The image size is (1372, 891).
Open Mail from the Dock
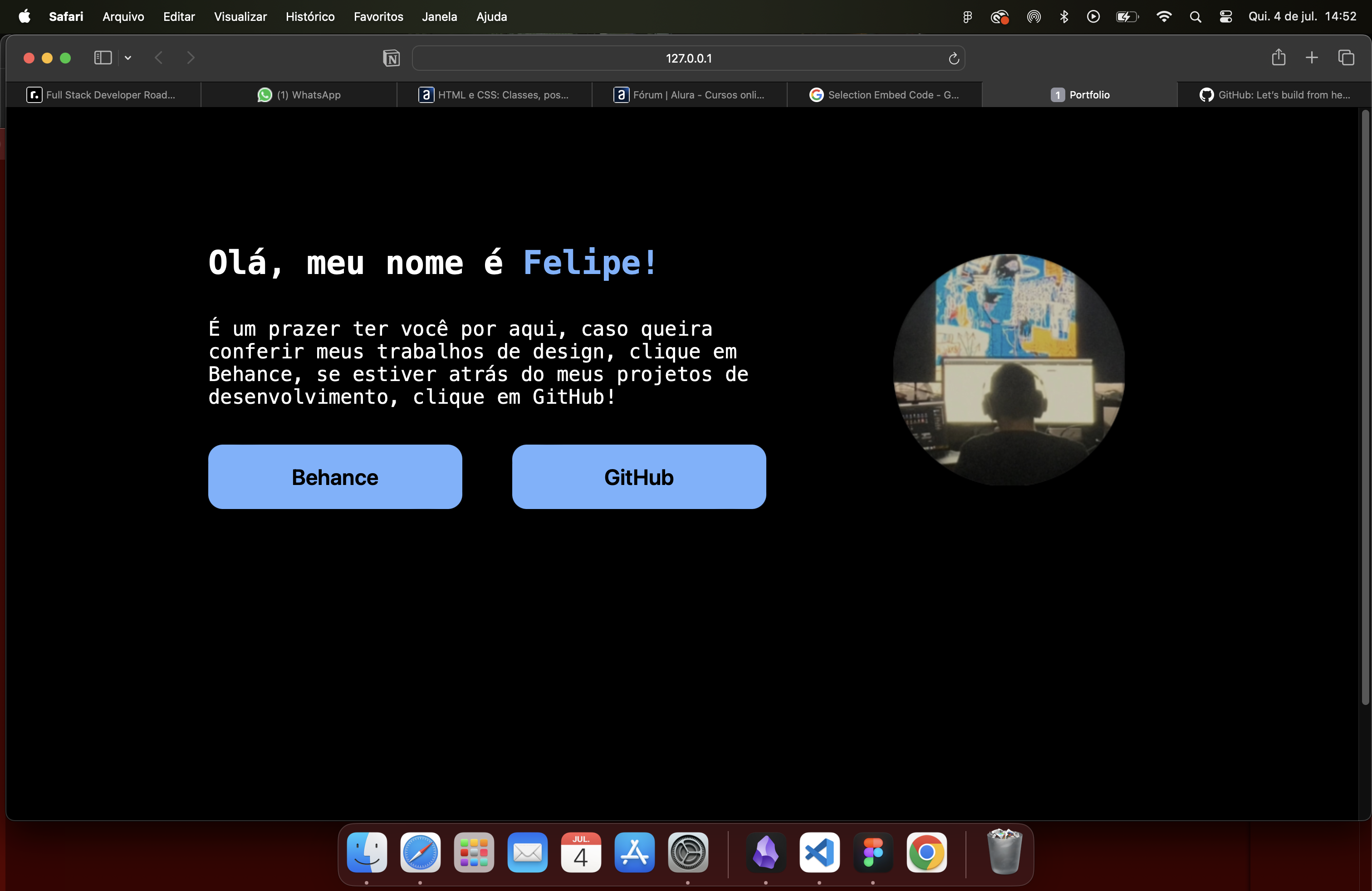pos(528,852)
